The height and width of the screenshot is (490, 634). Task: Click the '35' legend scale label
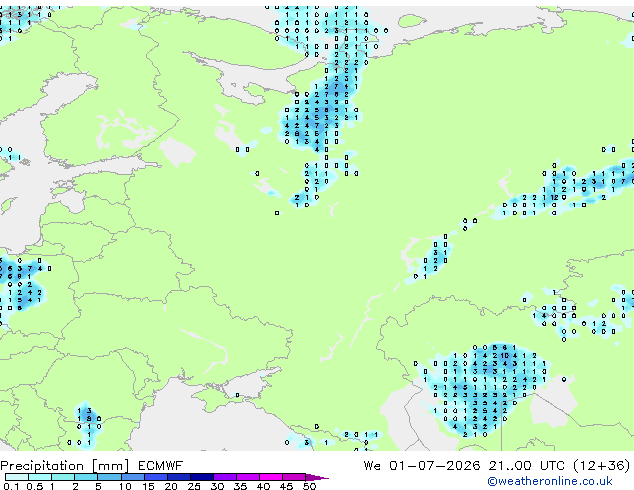pyautogui.click(x=240, y=486)
